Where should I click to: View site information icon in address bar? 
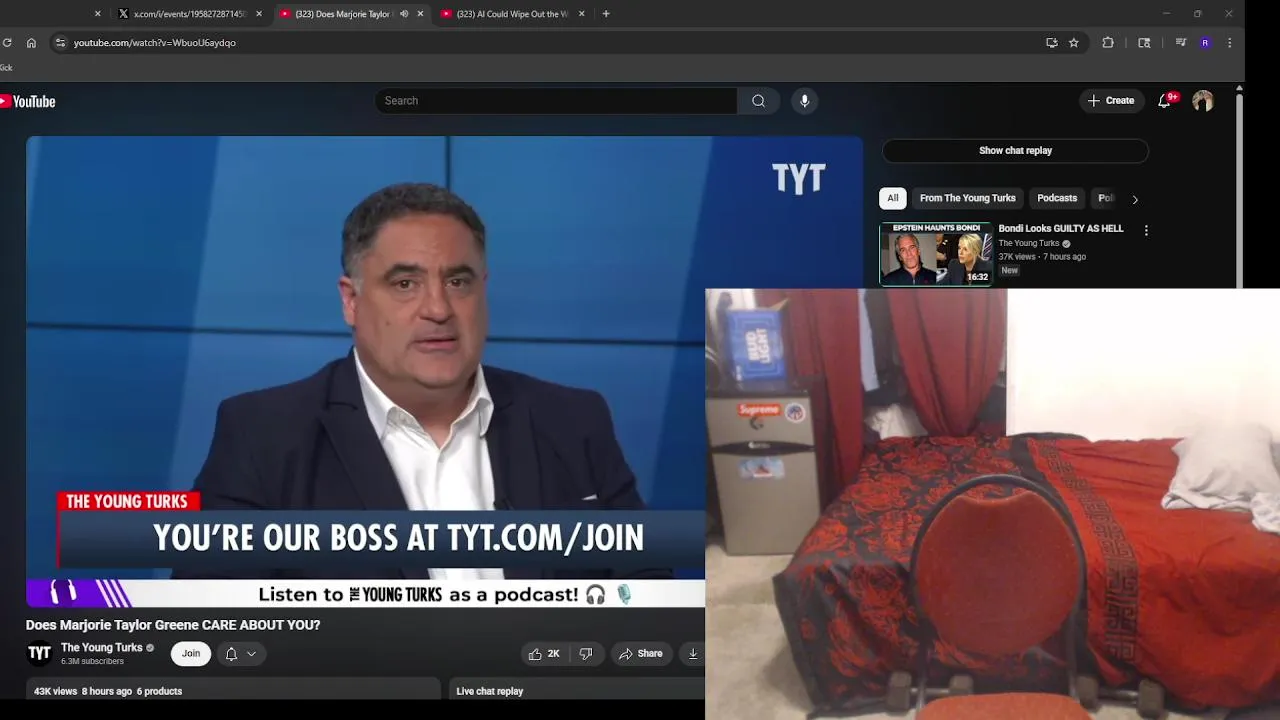(x=60, y=43)
